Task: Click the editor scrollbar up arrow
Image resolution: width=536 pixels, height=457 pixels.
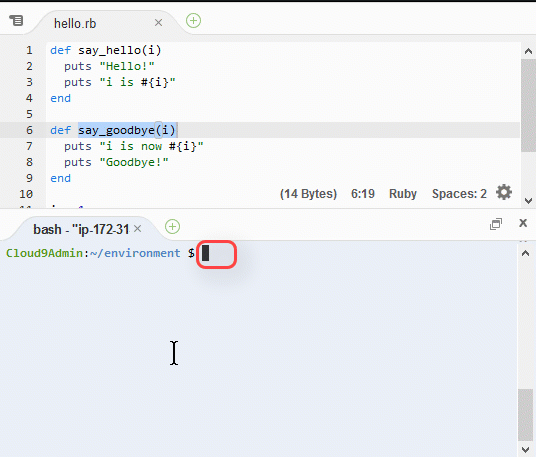Action: [x=528, y=51]
